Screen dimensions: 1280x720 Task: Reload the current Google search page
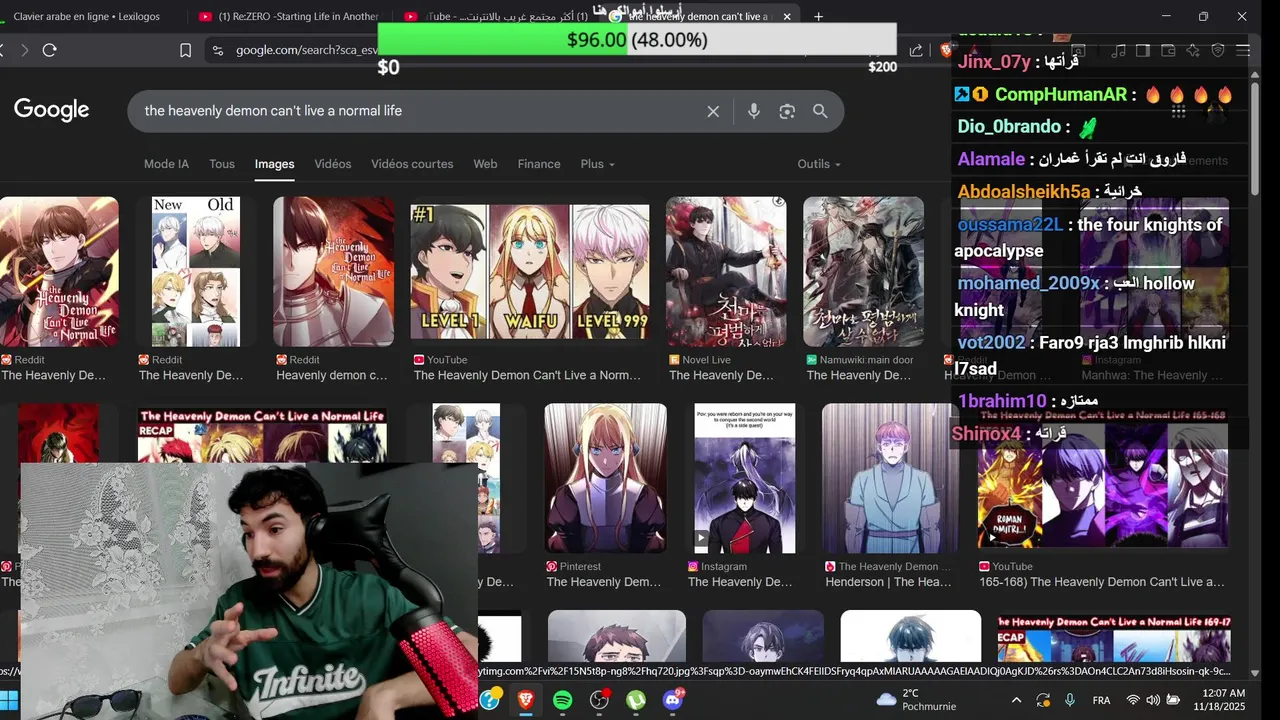point(50,50)
